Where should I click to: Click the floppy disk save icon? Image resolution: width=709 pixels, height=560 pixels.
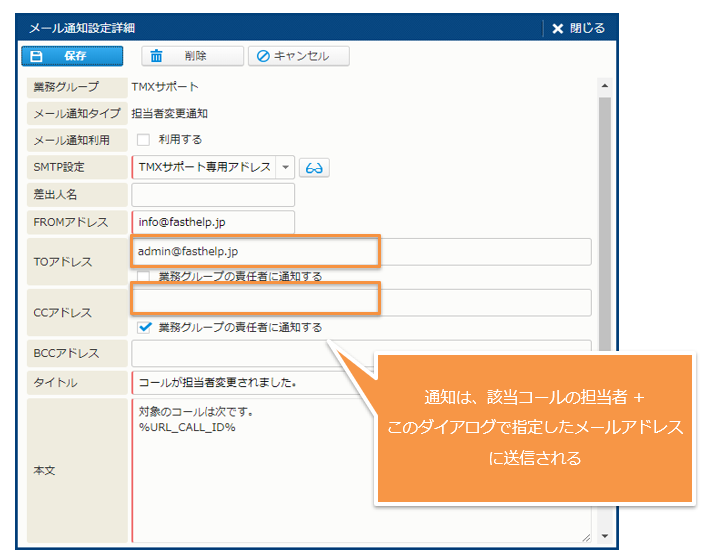click(x=37, y=57)
